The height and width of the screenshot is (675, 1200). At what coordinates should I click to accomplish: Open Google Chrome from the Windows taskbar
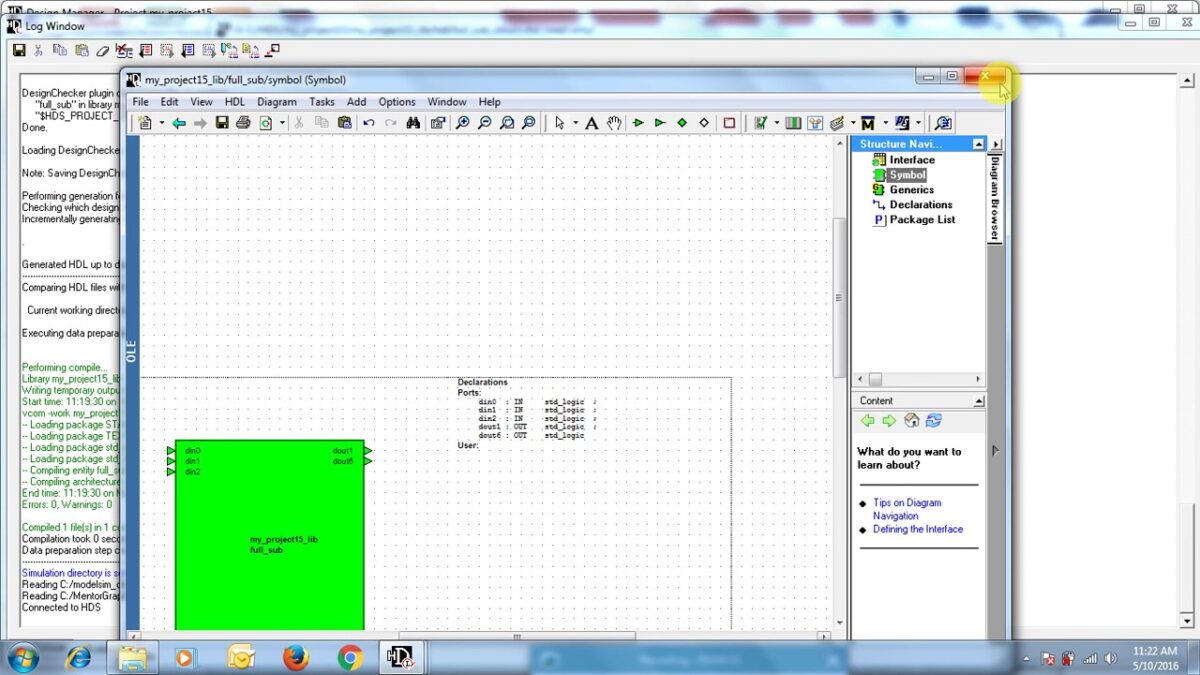(349, 657)
